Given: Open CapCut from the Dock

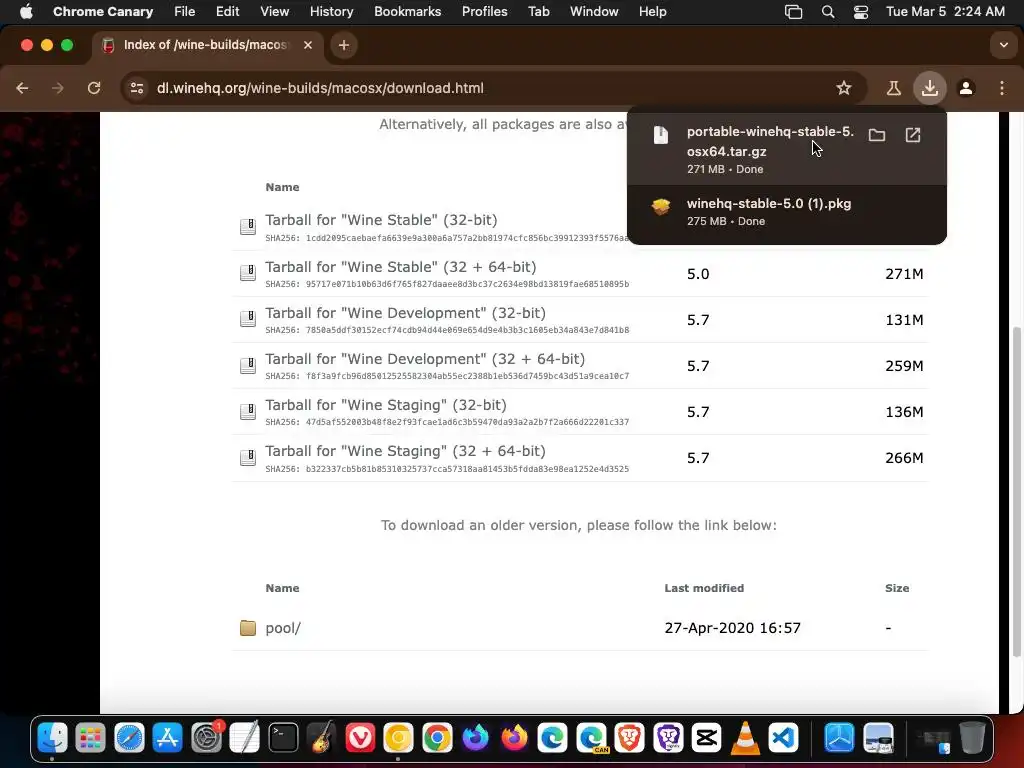Looking at the screenshot, I should point(707,738).
